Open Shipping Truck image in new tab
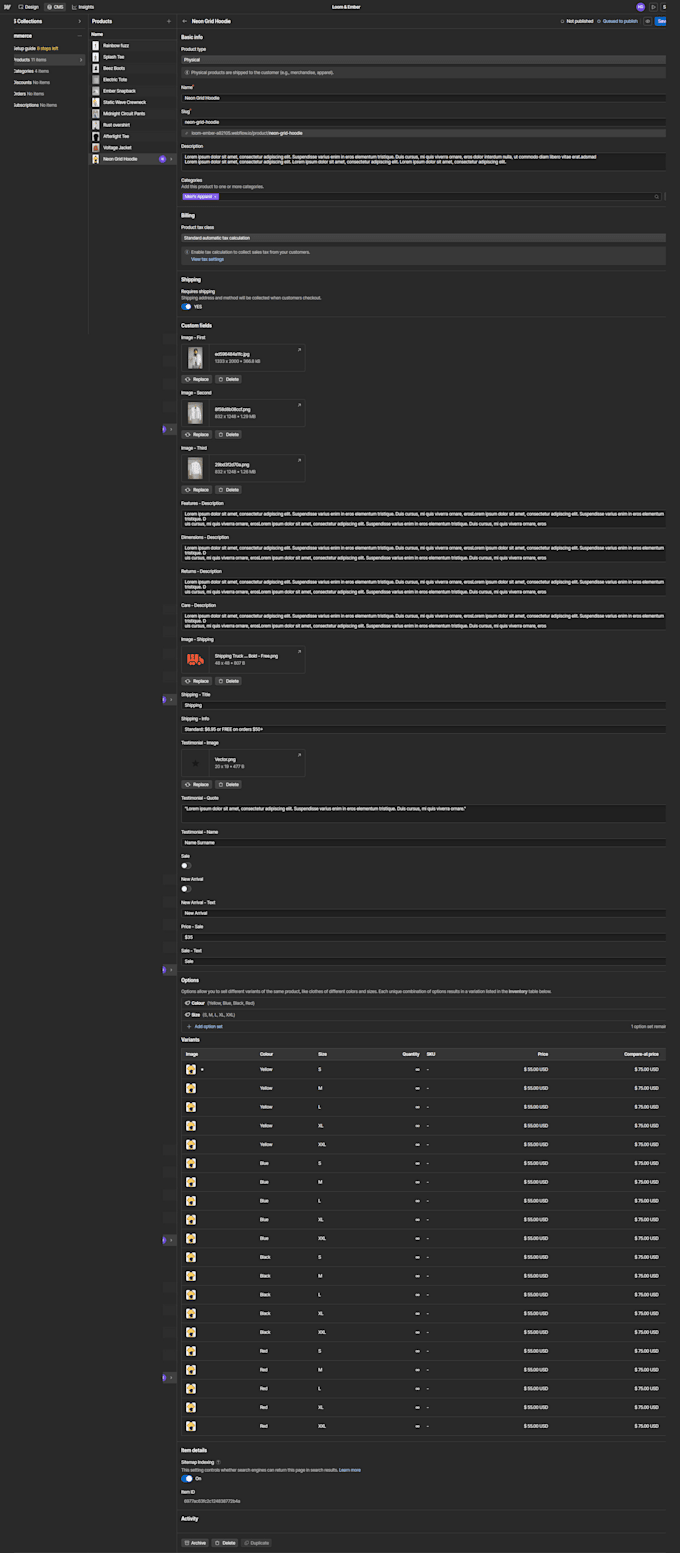The height and width of the screenshot is (1553, 680). click(x=298, y=652)
